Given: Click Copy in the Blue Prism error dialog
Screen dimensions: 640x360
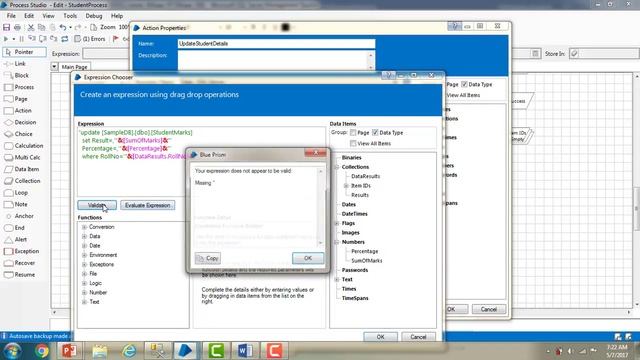Looking at the screenshot, I should [208, 258].
